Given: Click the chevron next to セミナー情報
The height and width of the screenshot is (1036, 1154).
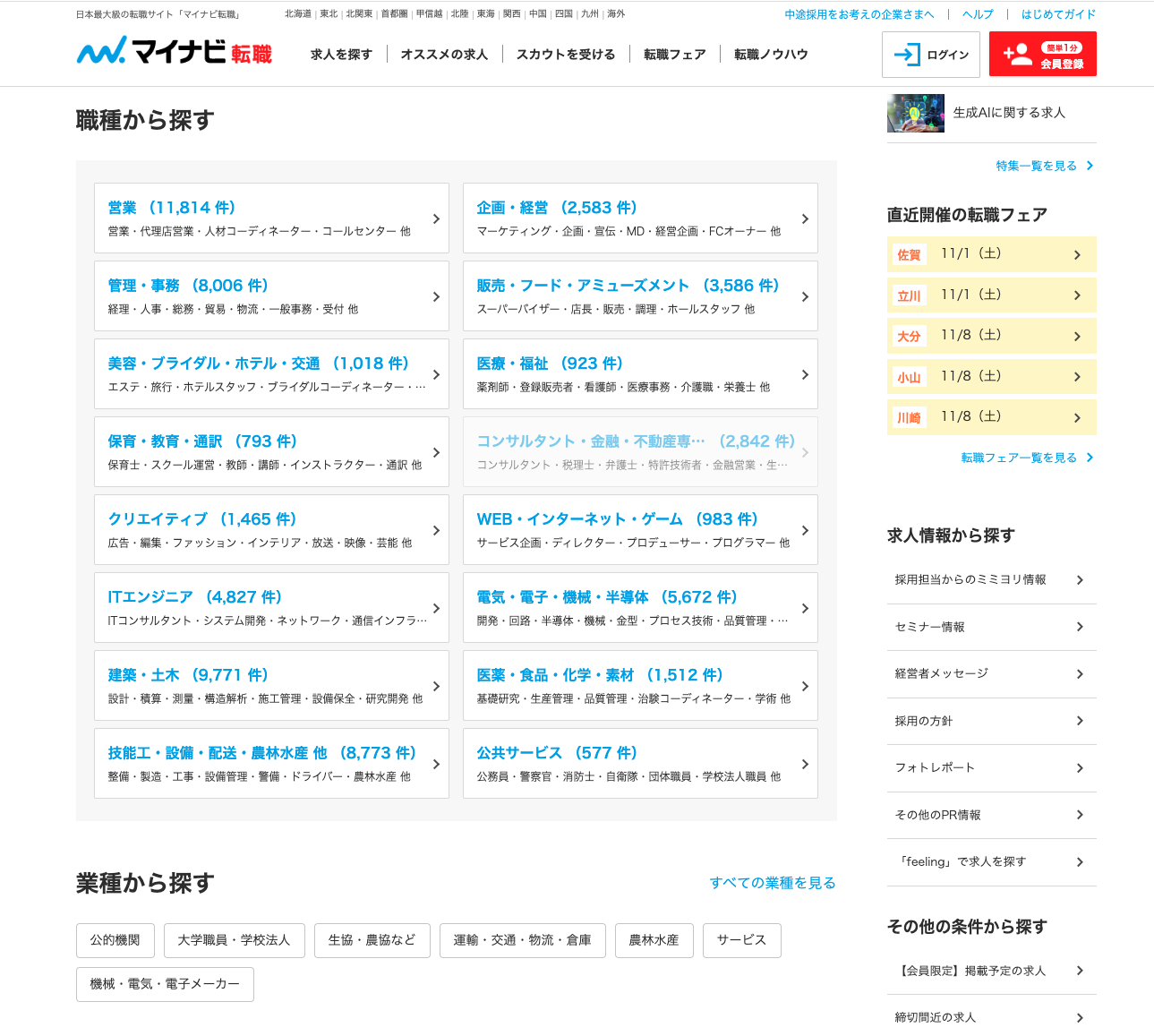Looking at the screenshot, I should [x=1080, y=627].
